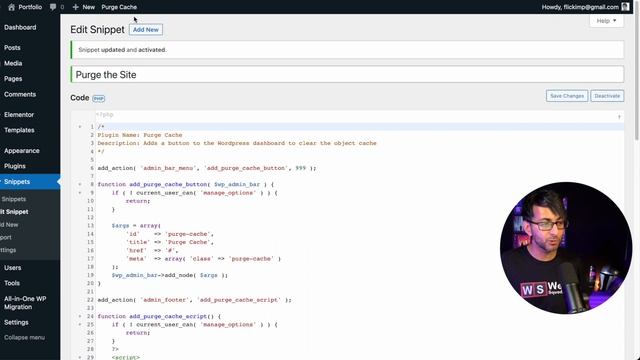Click Purge Cache in the admin bar

[x=119, y=7]
